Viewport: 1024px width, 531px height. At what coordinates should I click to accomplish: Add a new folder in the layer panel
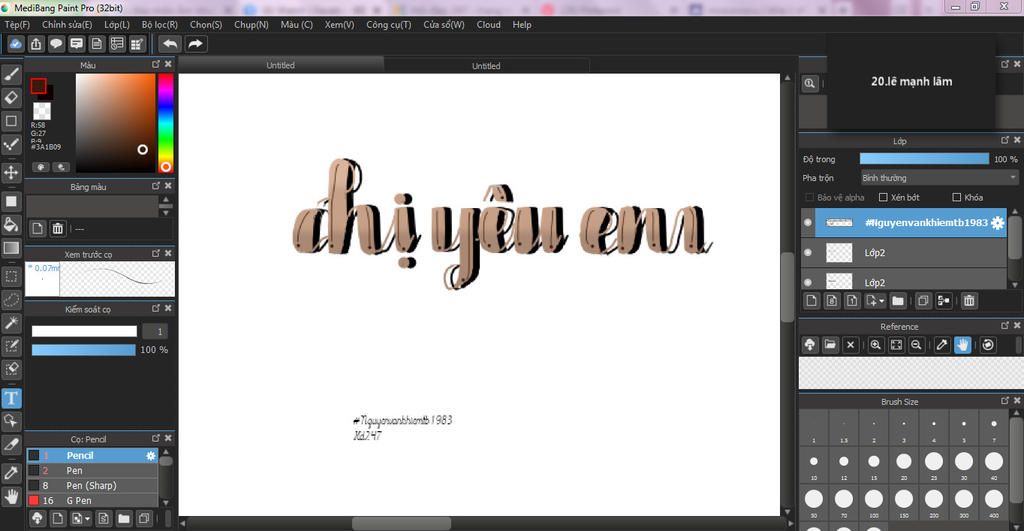[898, 300]
